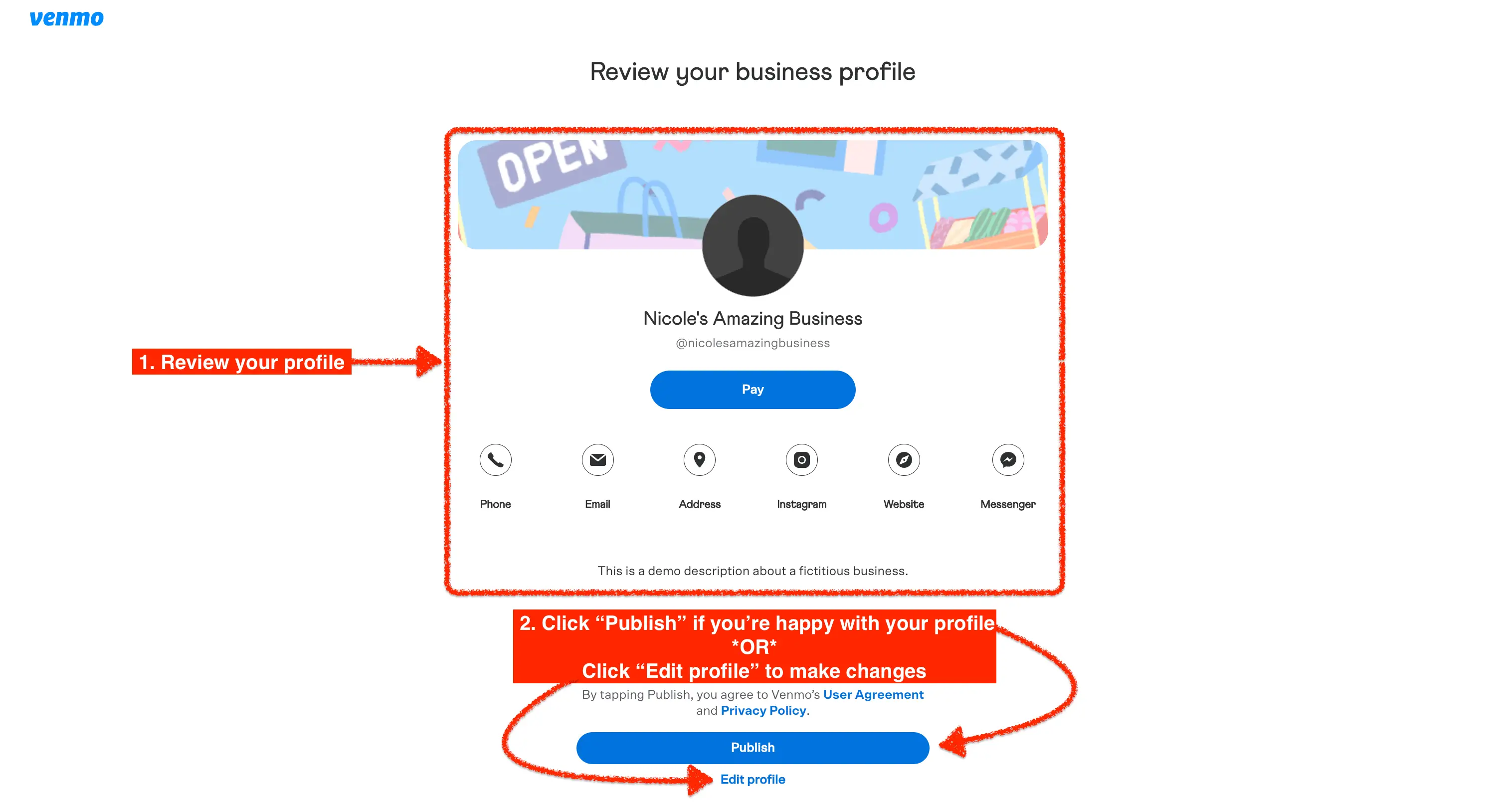This screenshot has height=807, width=1512.
Task: Open the Messenger chat icon
Action: click(x=1008, y=459)
